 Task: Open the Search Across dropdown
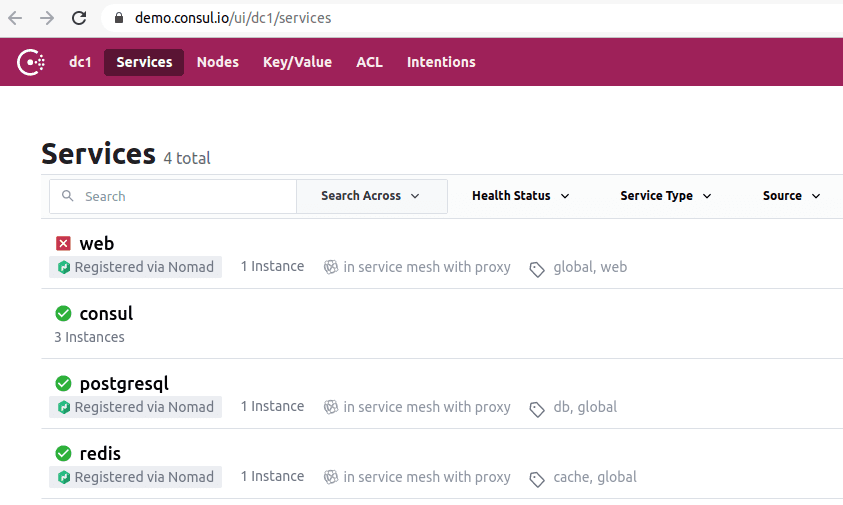point(372,196)
